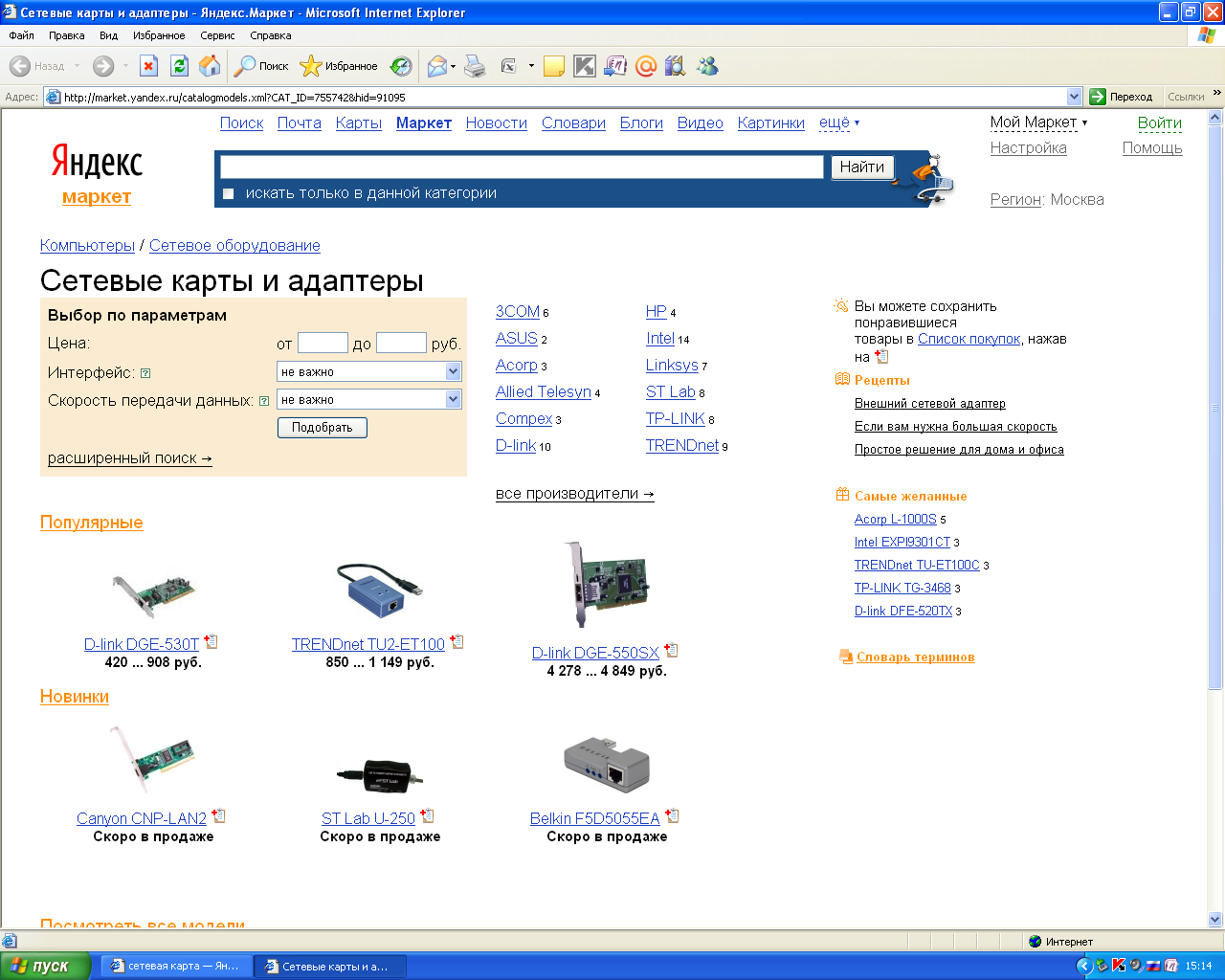Click help icon next to Интерфейс
This screenshot has width=1225, height=980.
[x=145, y=373]
